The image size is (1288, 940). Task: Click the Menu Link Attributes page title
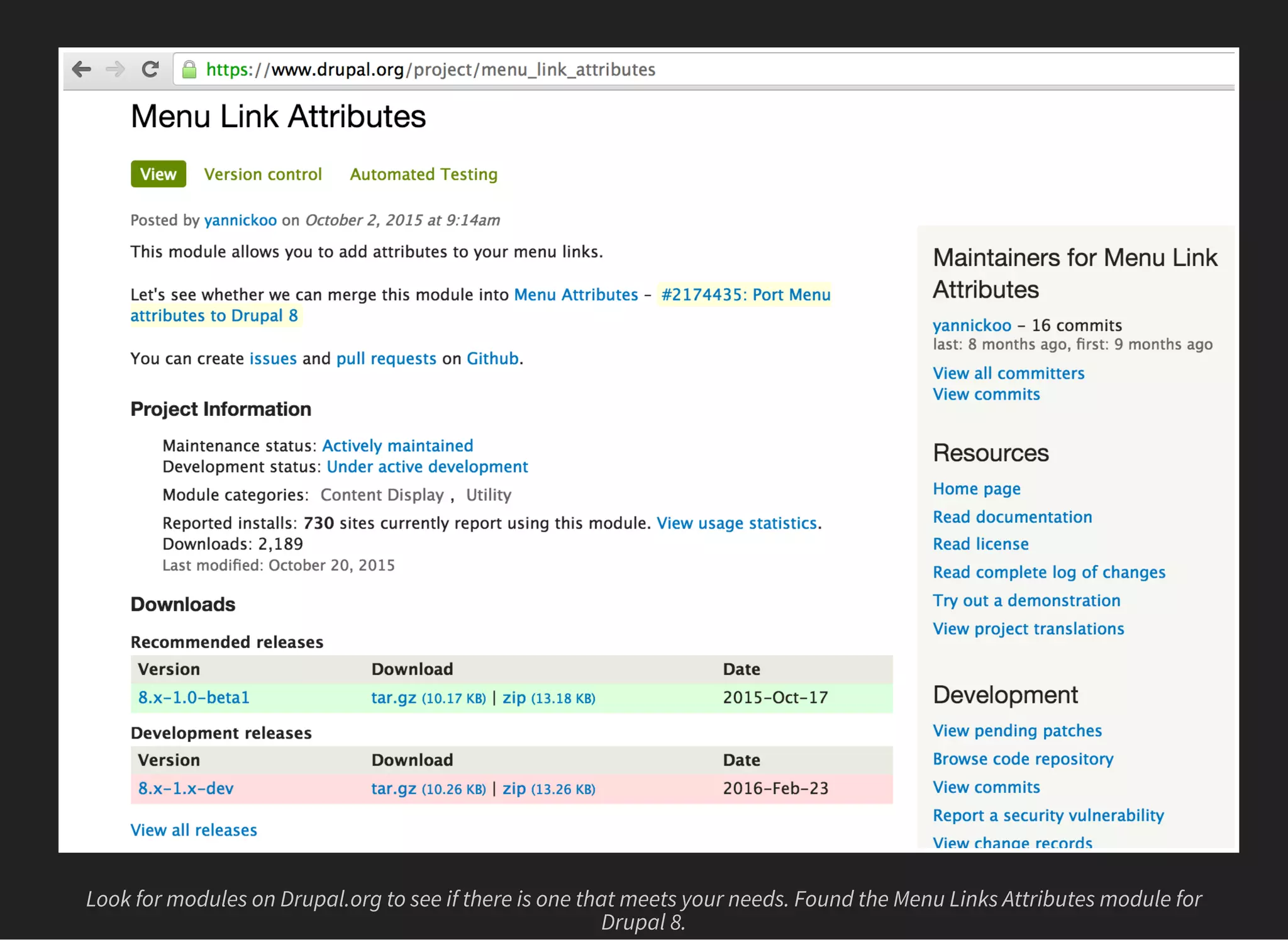[x=278, y=116]
